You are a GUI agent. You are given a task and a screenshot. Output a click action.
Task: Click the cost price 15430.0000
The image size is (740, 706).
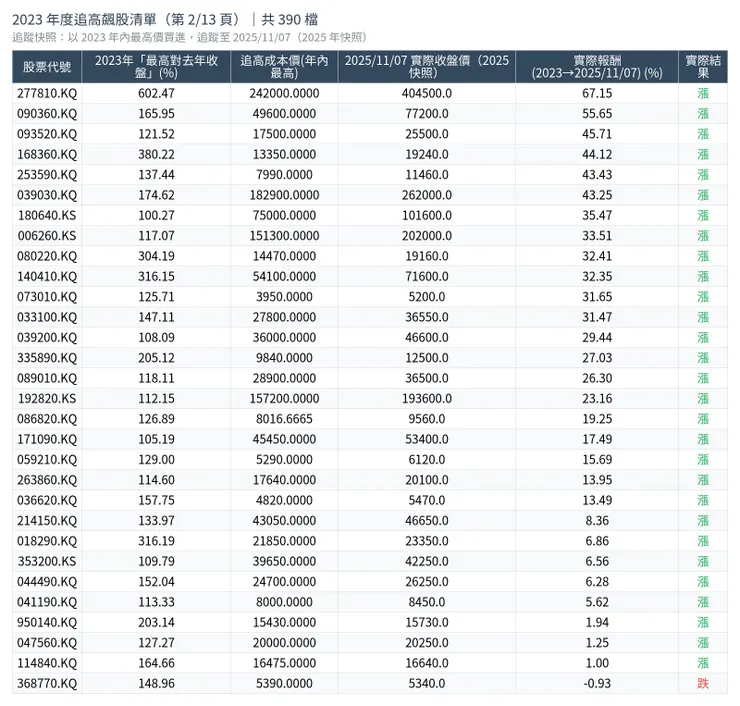284,622
